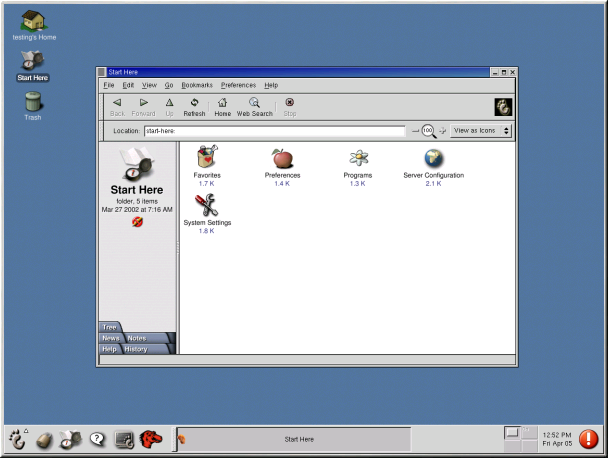Open the System Settings tools icon
The width and height of the screenshot is (608, 458).
click(x=207, y=205)
